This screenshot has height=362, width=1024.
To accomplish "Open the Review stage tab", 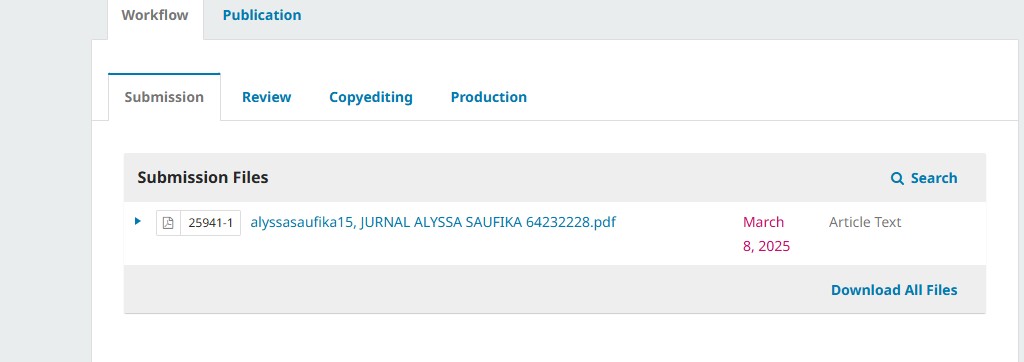I will click(x=266, y=97).
